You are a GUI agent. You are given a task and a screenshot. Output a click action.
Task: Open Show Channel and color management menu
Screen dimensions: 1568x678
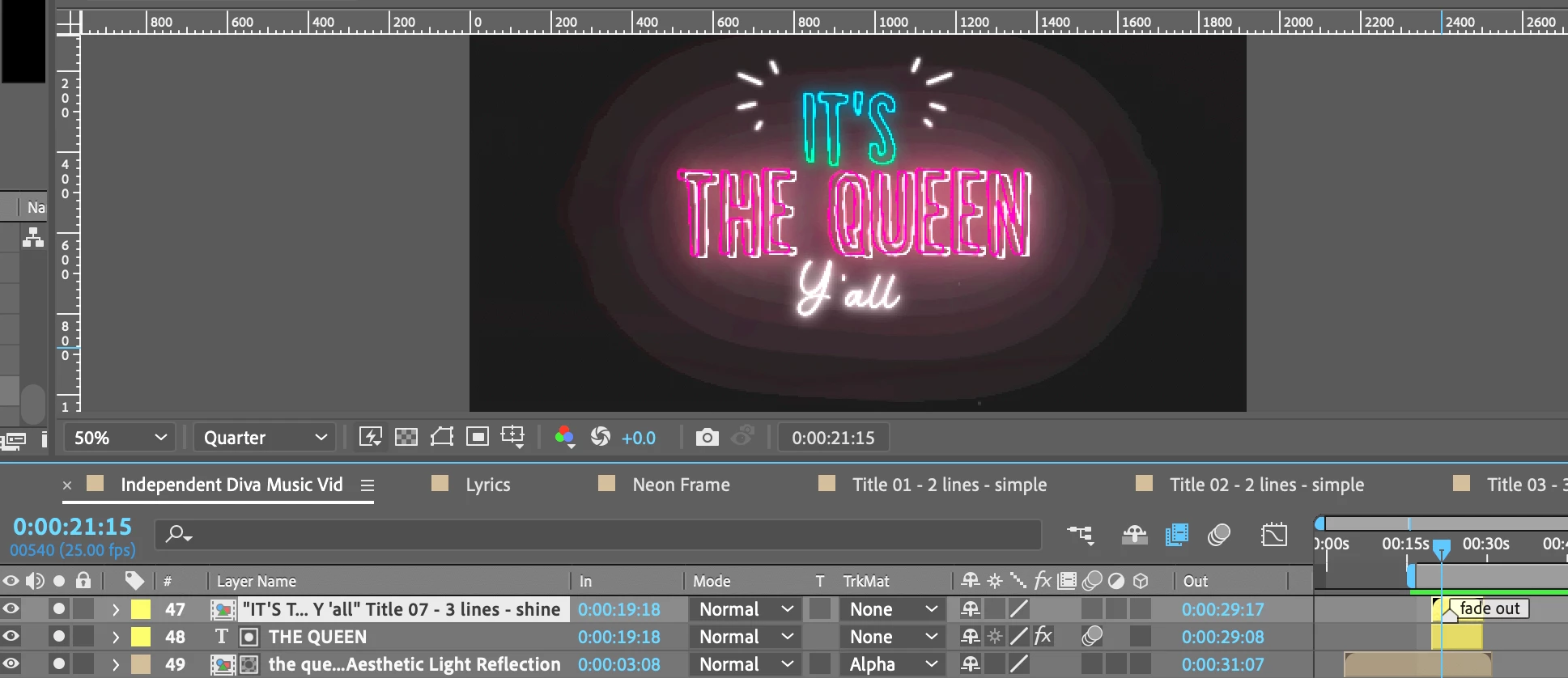564,437
